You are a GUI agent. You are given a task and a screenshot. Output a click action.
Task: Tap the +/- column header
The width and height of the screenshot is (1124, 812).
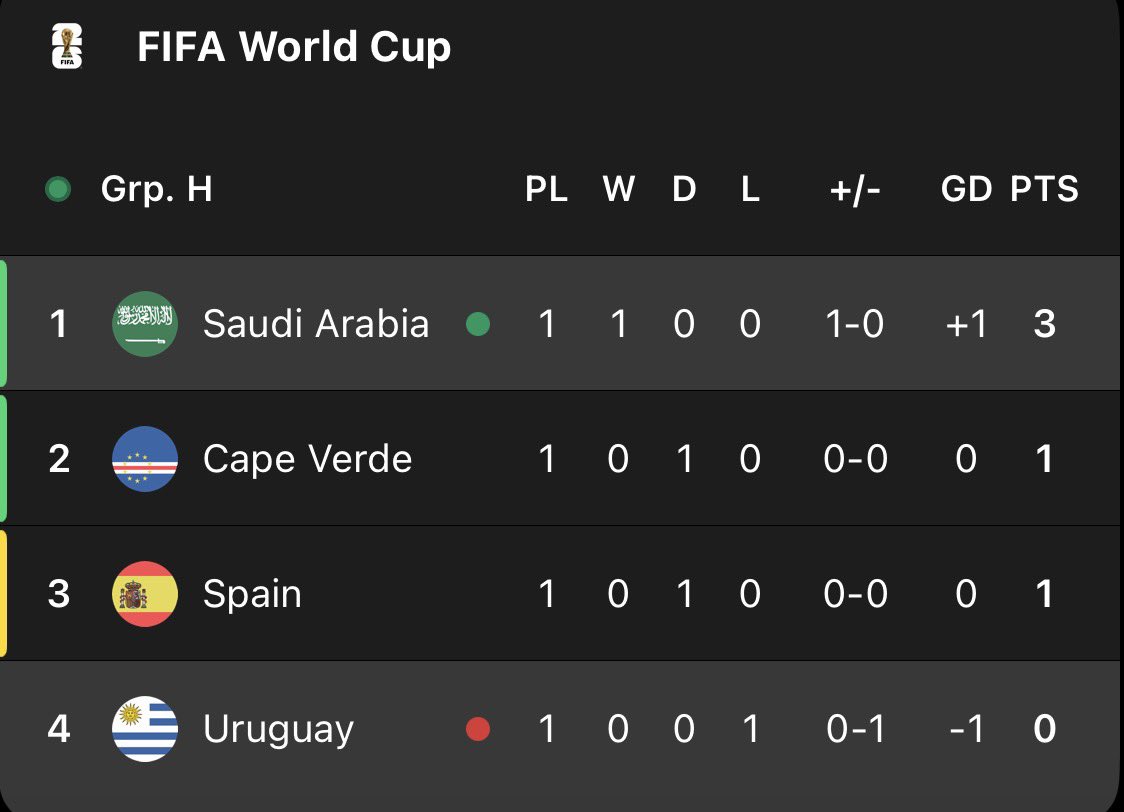[x=854, y=190]
